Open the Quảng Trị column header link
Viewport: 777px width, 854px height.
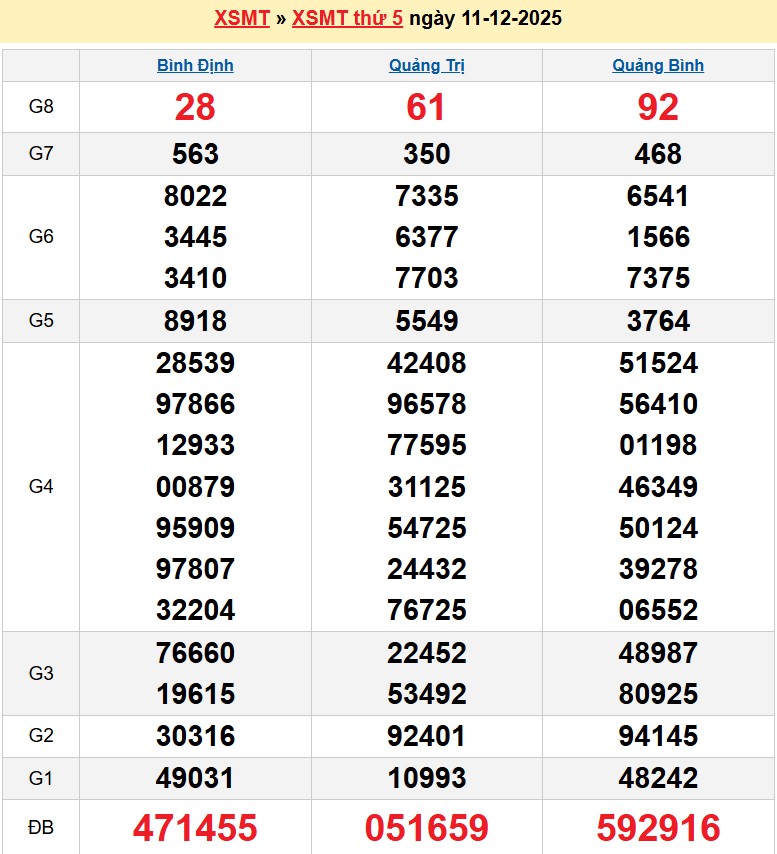coord(427,66)
